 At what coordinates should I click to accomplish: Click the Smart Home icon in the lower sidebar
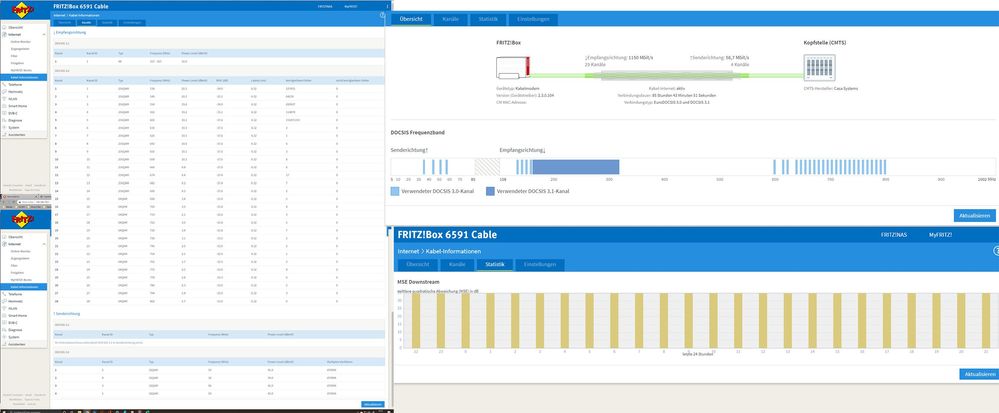[4, 315]
